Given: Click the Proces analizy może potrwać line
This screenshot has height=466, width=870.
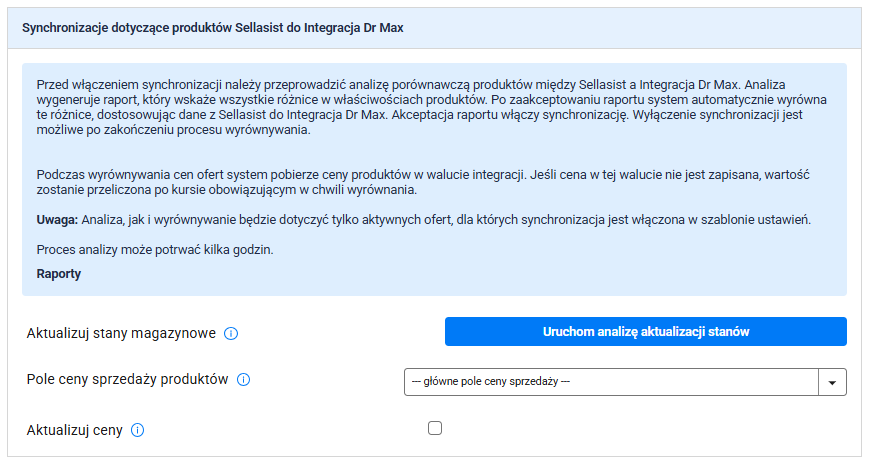Looking at the screenshot, I should pyautogui.click(x=154, y=249).
